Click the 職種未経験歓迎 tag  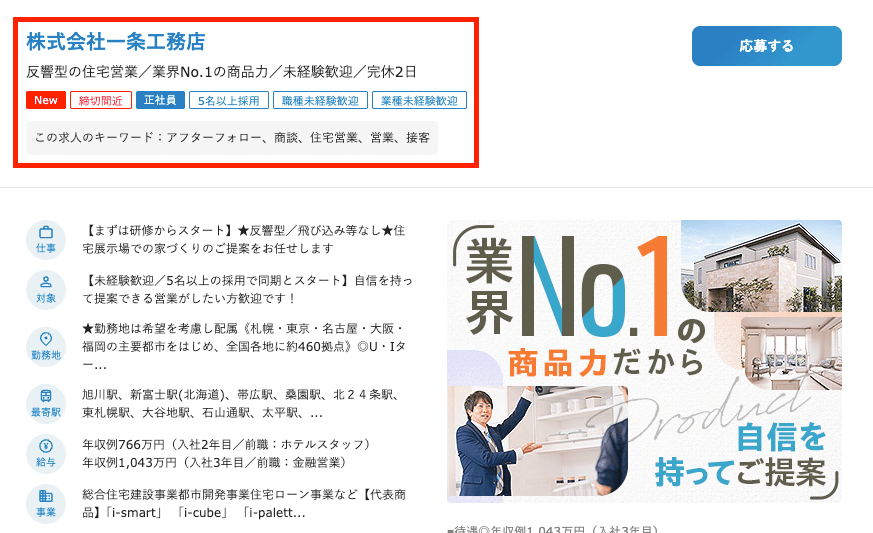click(x=320, y=100)
